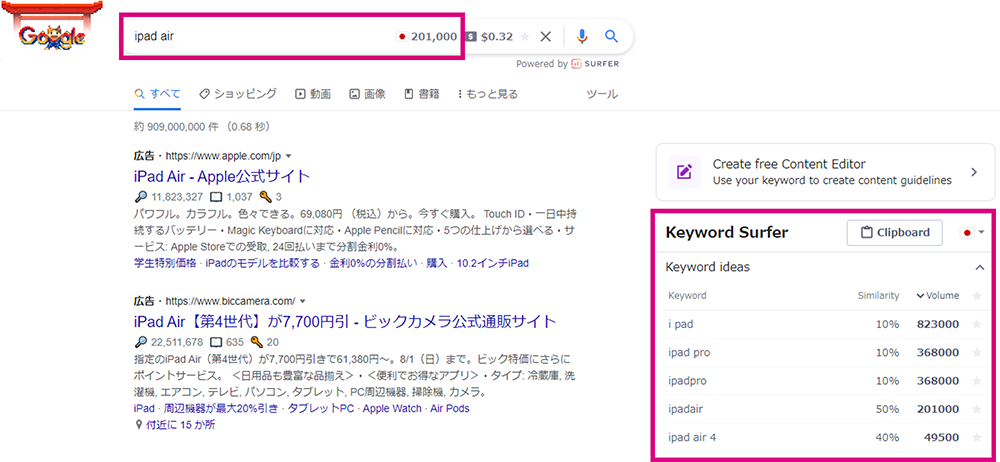Open the Air Pods sitelink
Viewport: 1000px width, 462px height.
[450, 408]
